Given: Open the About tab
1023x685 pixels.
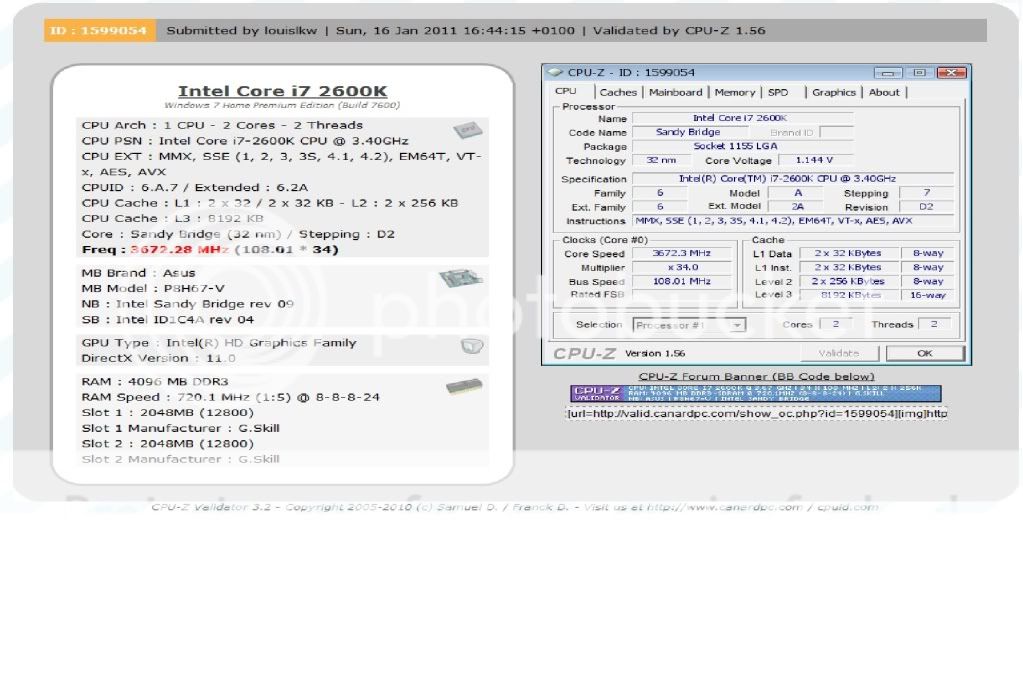Looking at the screenshot, I should 884,93.
